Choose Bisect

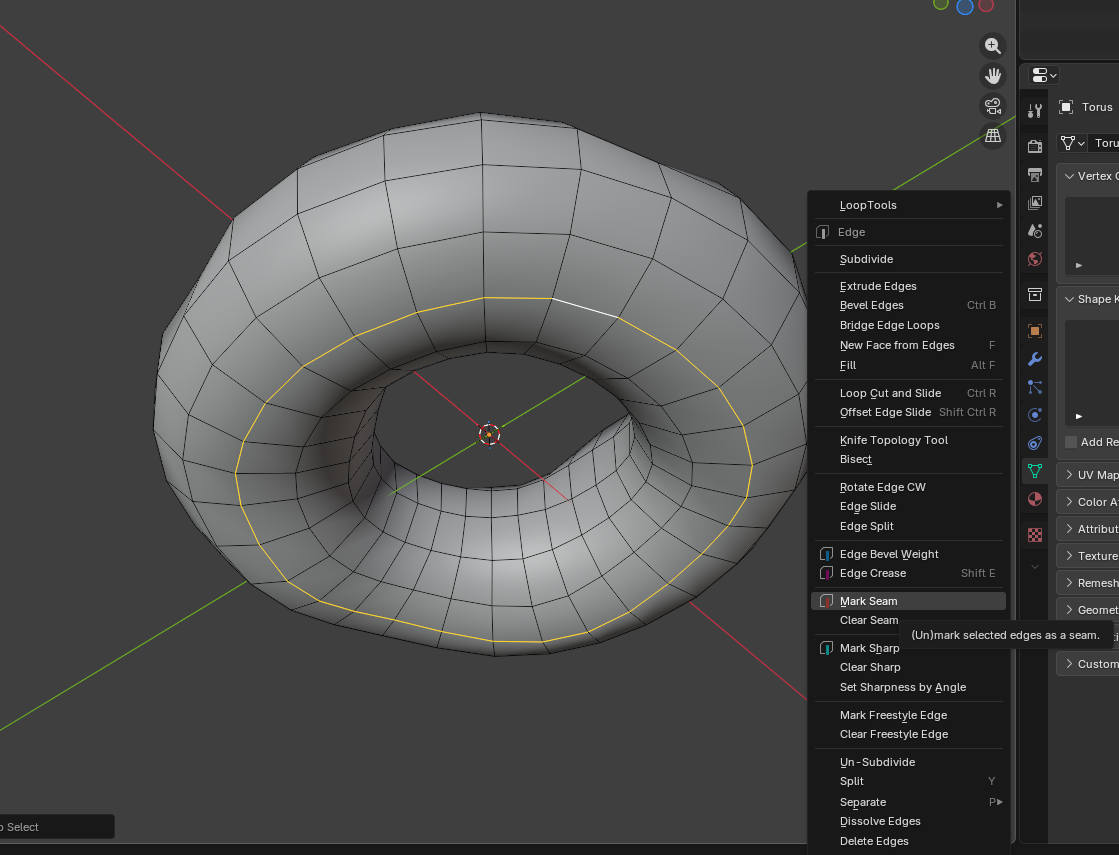pyautogui.click(x=908, y=459)
